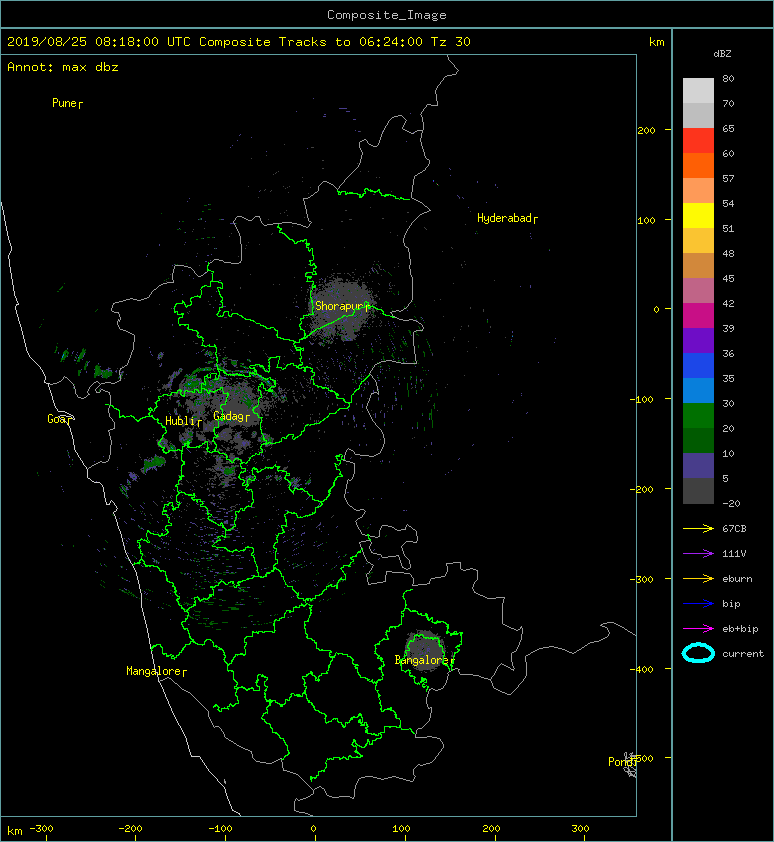The height and width of the screenshot is (842, 774).
Task: Click the Pune city label
Action: pos(65,103)
